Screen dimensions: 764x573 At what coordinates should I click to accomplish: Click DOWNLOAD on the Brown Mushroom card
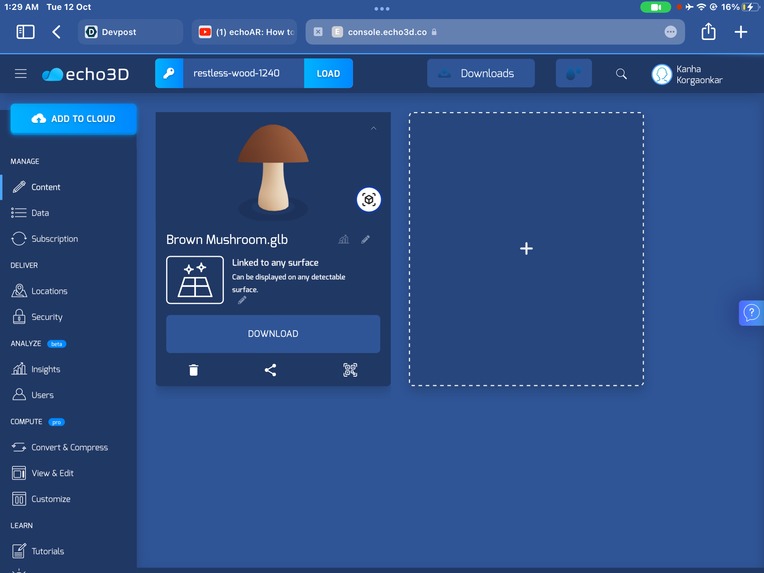point(273,334)
